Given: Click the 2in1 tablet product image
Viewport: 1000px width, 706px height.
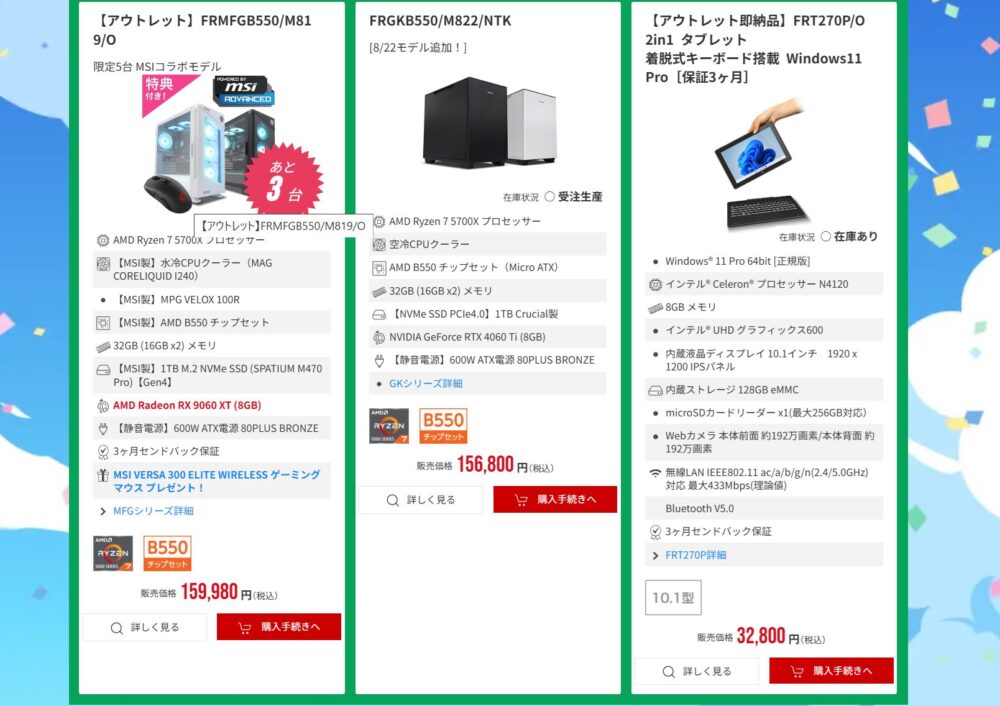Looking at the screenshot, I should (762, 162).
